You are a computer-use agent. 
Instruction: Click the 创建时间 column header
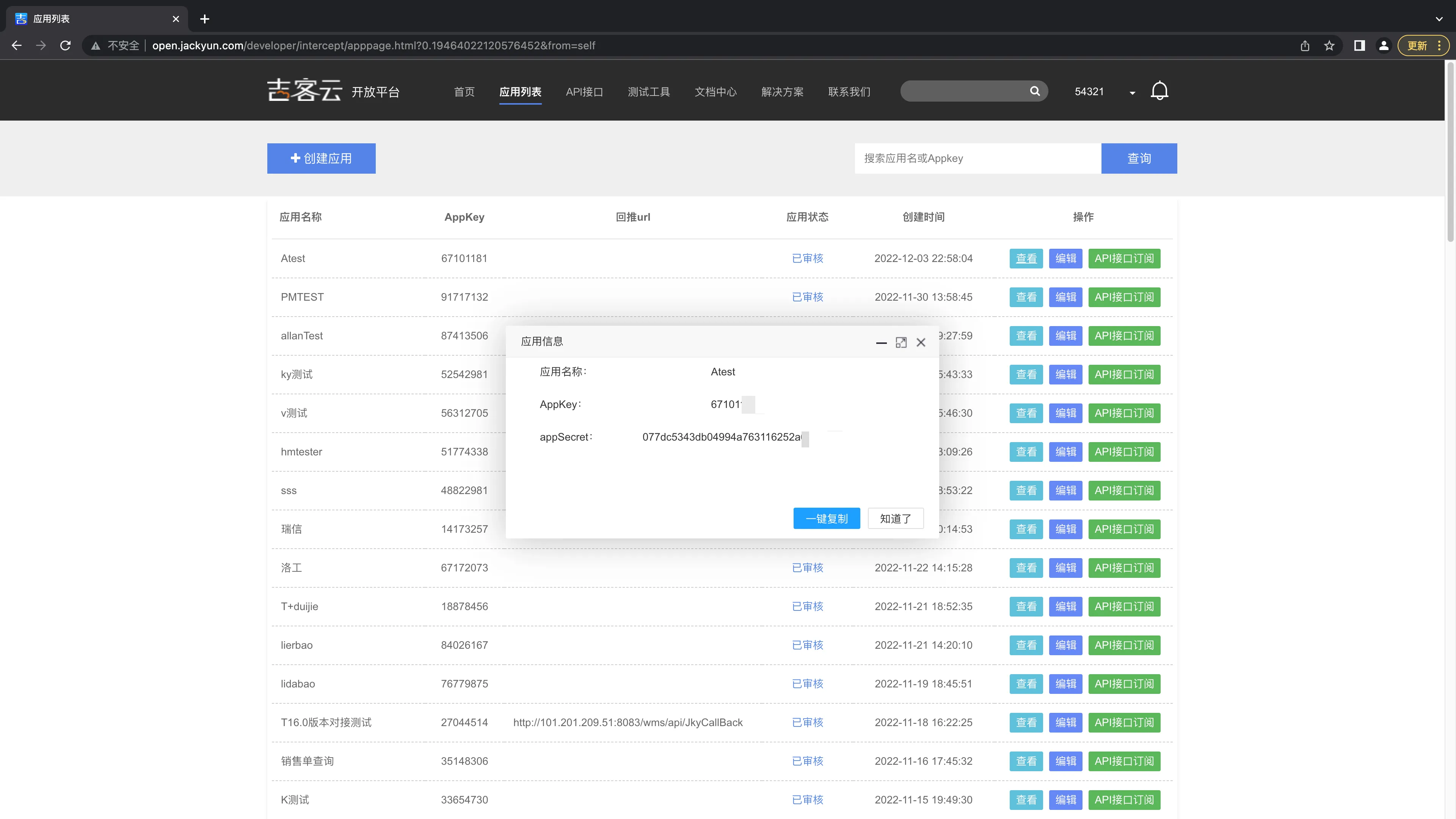click(923, 217)
